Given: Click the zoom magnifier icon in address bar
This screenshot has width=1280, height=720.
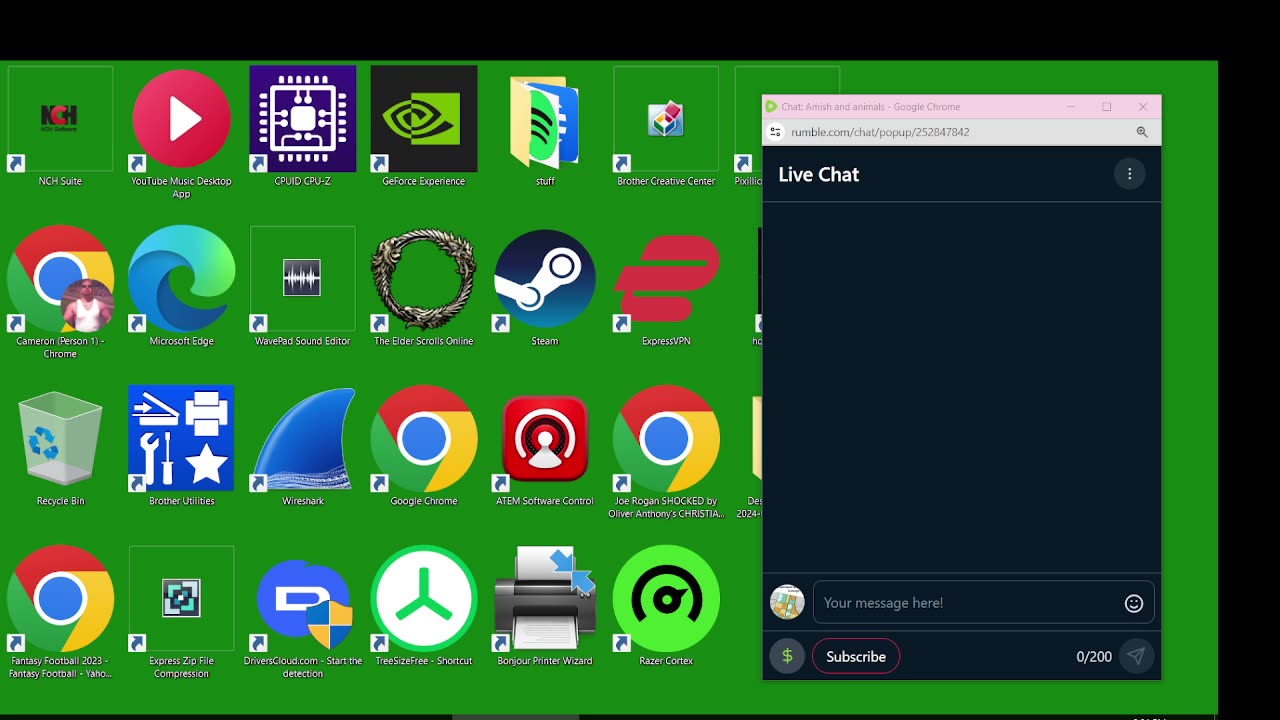Looking at the screenshot, I should pyautogui.click(x=1142, y=132).
